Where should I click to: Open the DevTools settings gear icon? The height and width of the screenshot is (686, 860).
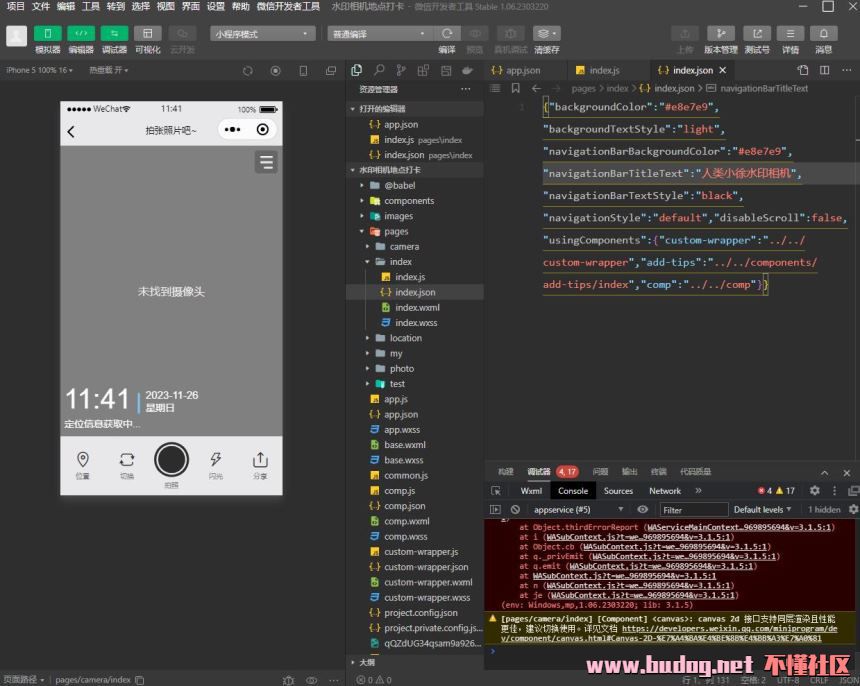(814, 491)
